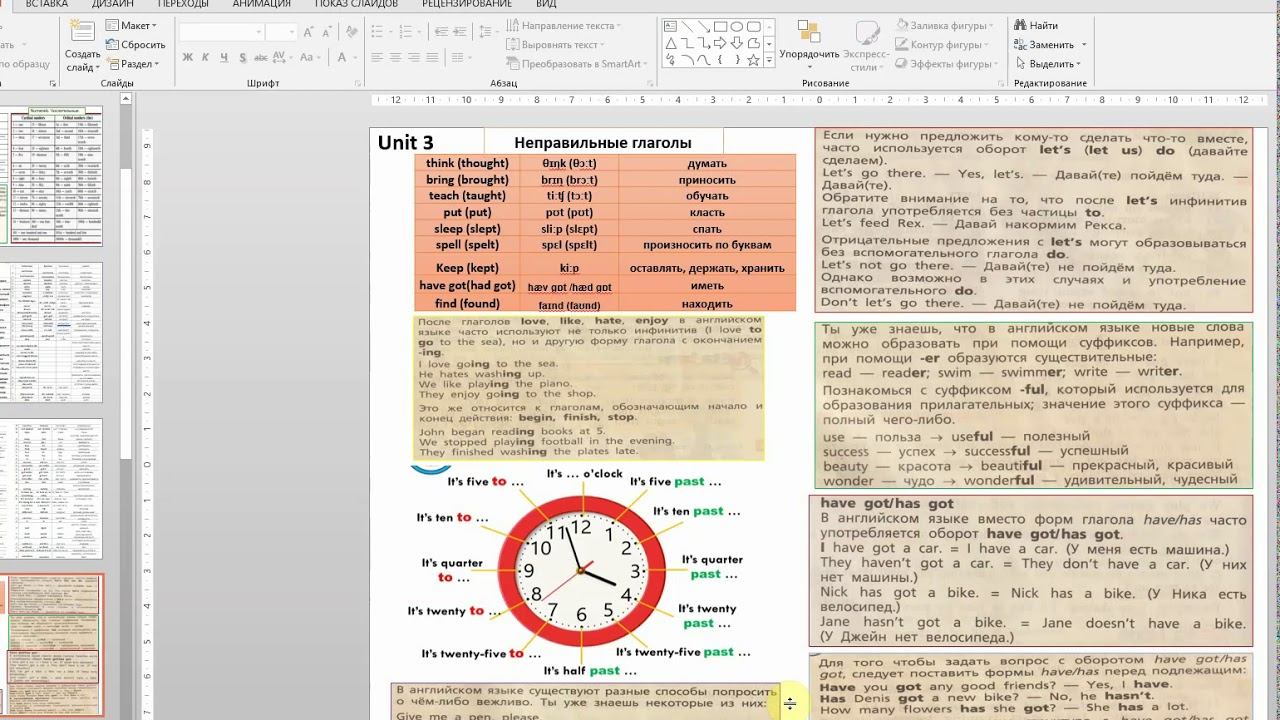Choose the Curve shape
This screenshot has height=720, width=1280.
pyautogui.click(x=704, y=60)
